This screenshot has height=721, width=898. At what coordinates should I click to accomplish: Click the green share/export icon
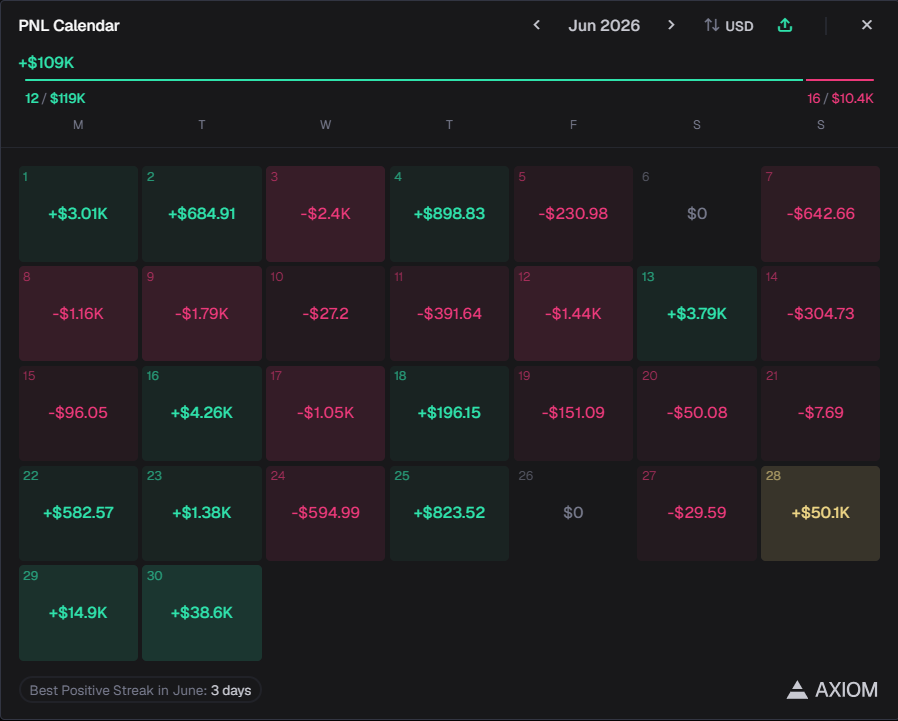[785, 25]
